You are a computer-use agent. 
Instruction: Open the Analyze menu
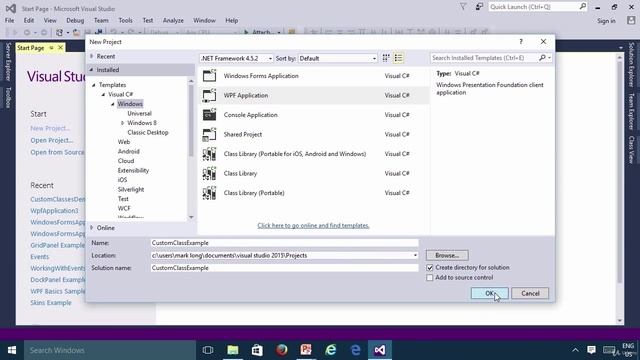pos(173,20)
